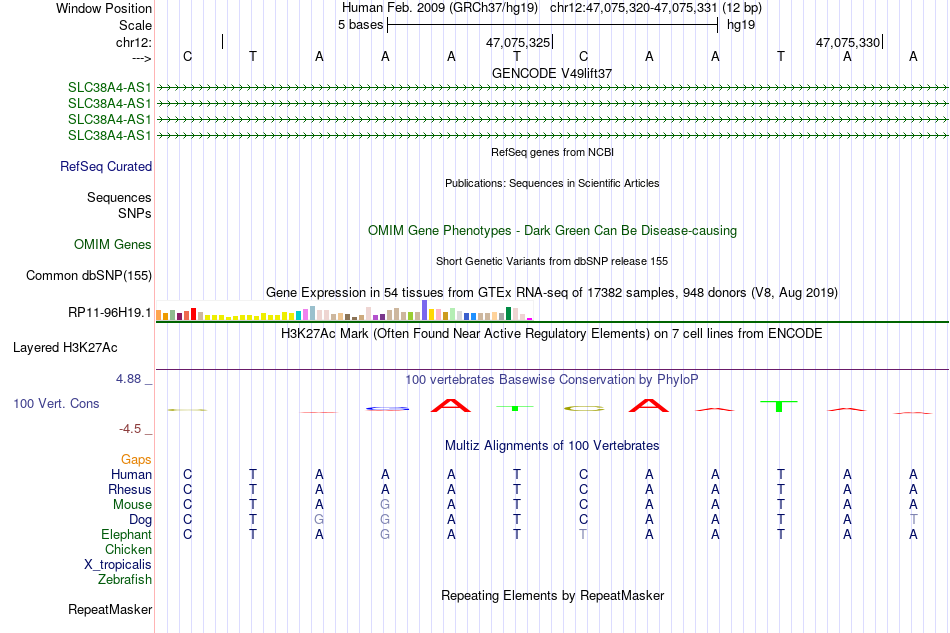Open the GENCODE V49lift37 track title
This screenshot has height=633, width=950.
pos(552,73)
